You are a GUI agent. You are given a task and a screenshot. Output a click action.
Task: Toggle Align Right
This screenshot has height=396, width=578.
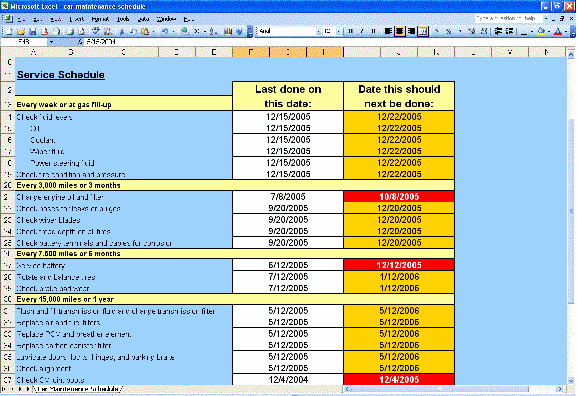(411, 31)
